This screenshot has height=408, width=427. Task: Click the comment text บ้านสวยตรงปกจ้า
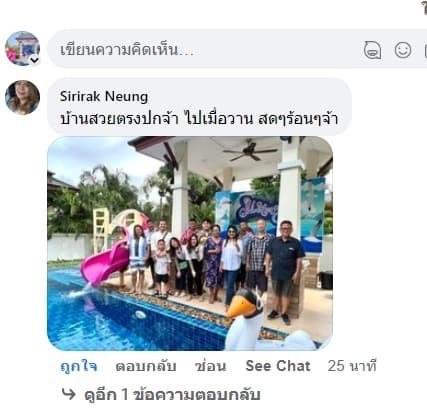[x=119, y=119]
